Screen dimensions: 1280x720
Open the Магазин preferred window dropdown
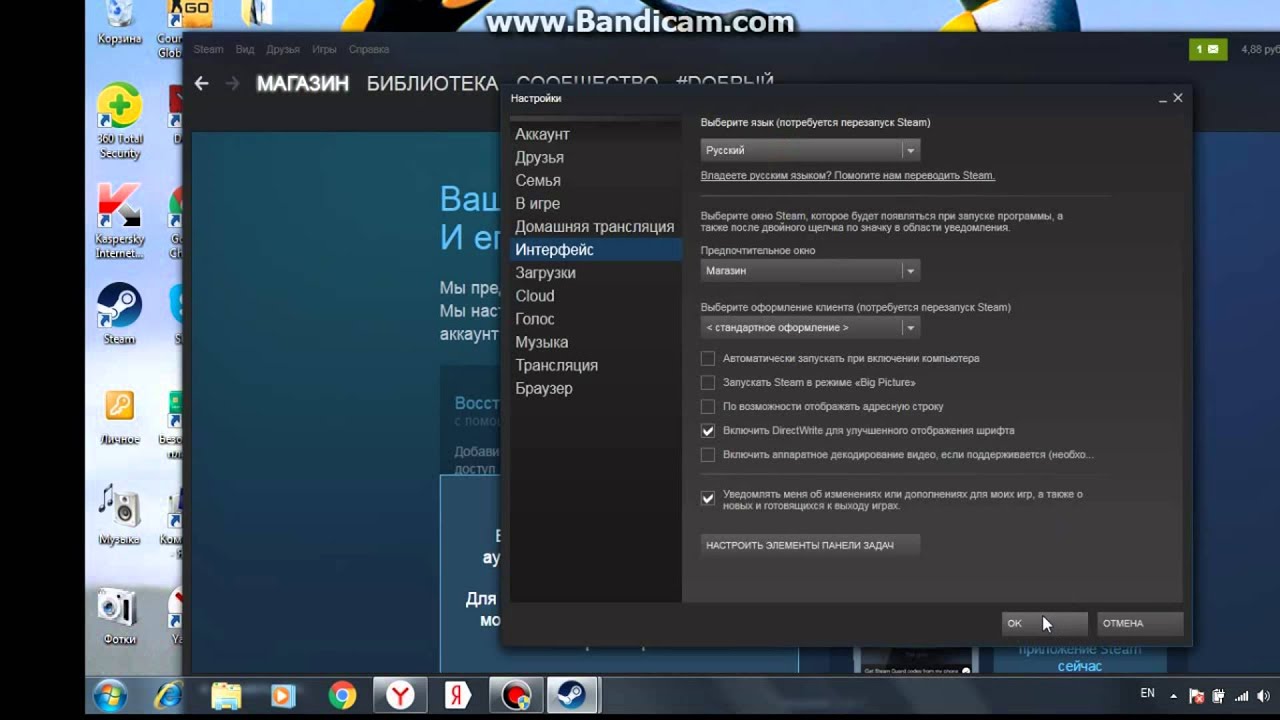coord(810,270)
